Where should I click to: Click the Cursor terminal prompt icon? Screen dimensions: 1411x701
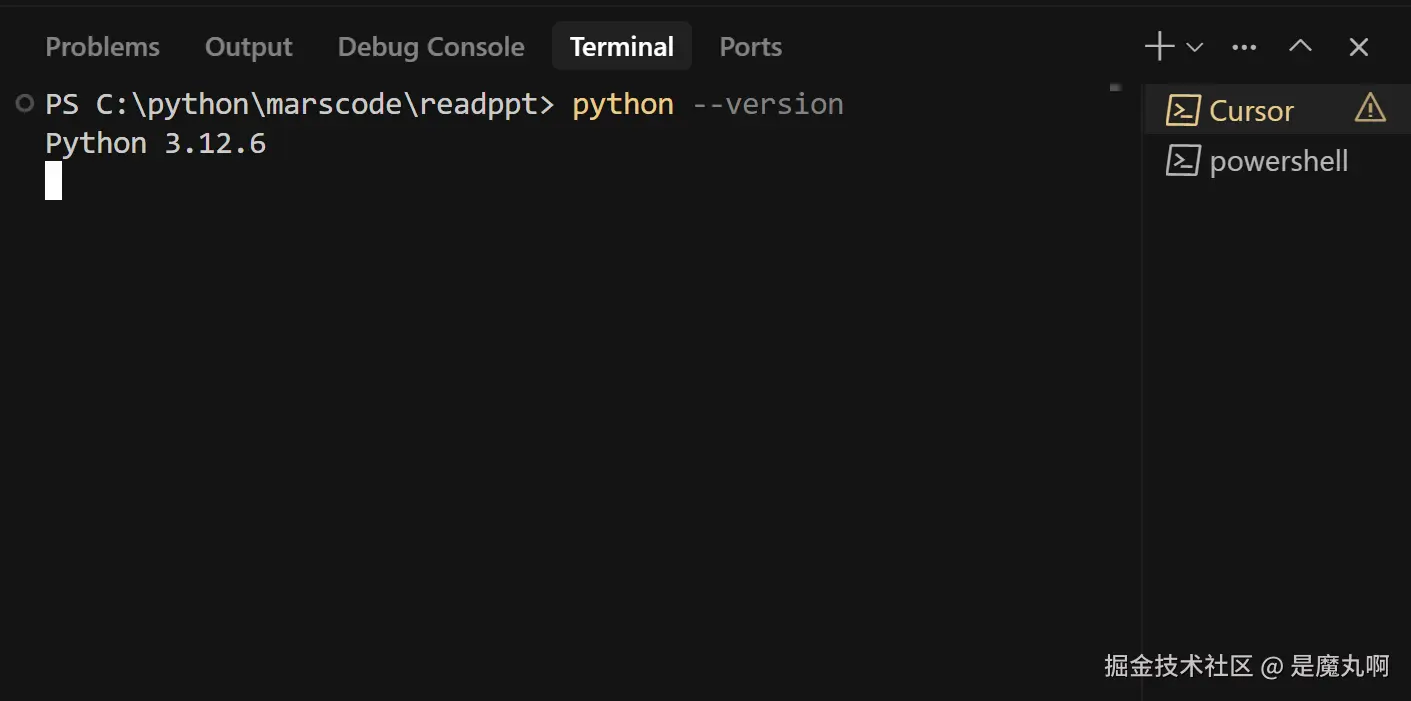tap(1183, 109)
